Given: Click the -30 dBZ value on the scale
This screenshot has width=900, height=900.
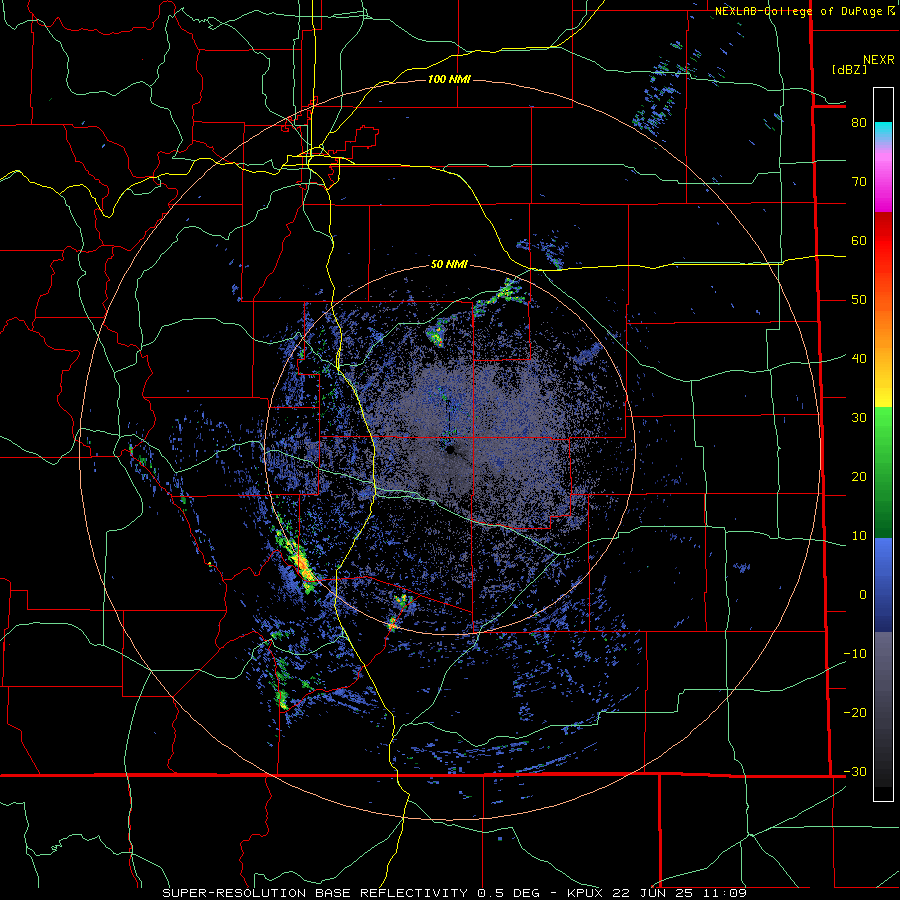Looking at the screenshot, I should 855,772.
